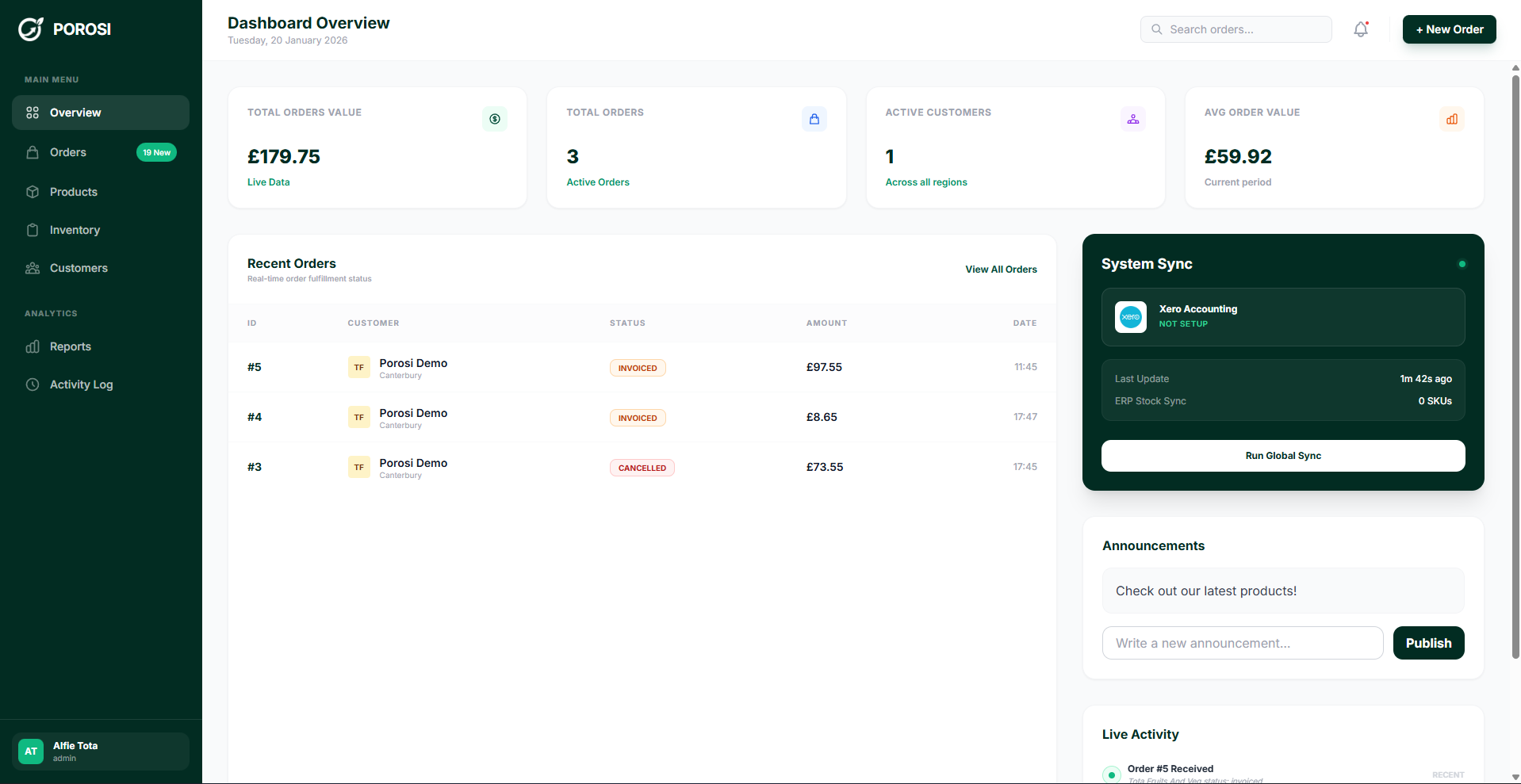Go to the Orders page
Image resolution: width=1521 pixels, height=784 pixels.
pos(101,152)
